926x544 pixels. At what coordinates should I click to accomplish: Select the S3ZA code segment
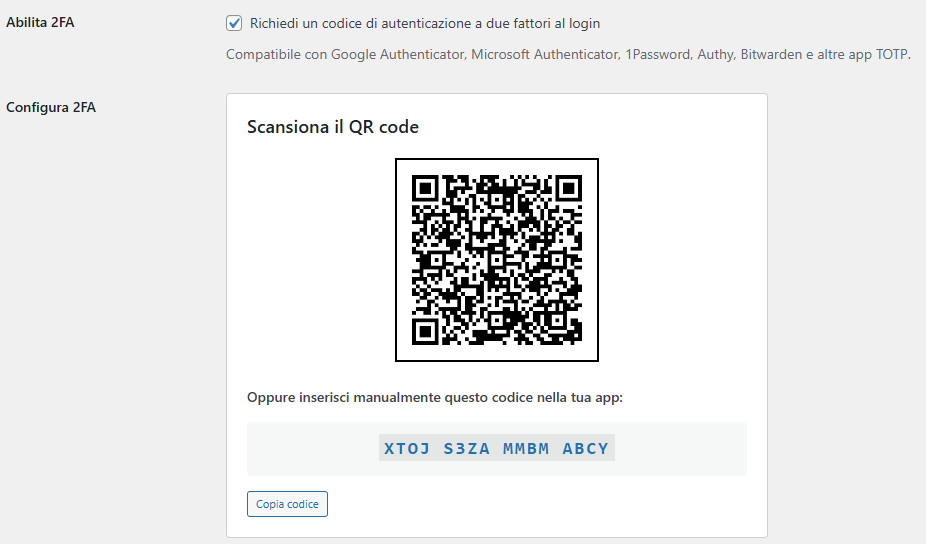pos(467,449)
